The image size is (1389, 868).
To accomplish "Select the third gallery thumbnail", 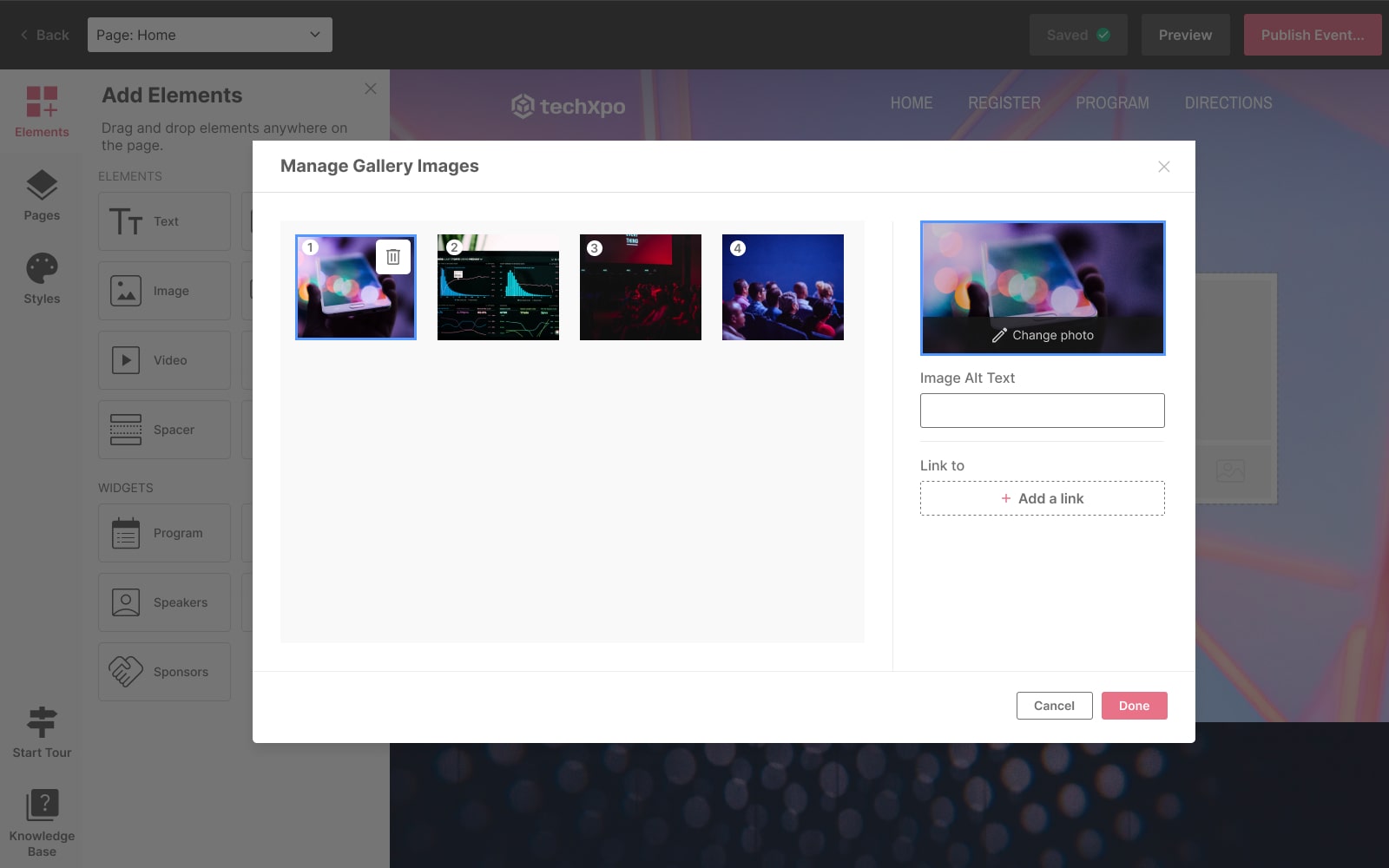I will click(x=641, y=287).
